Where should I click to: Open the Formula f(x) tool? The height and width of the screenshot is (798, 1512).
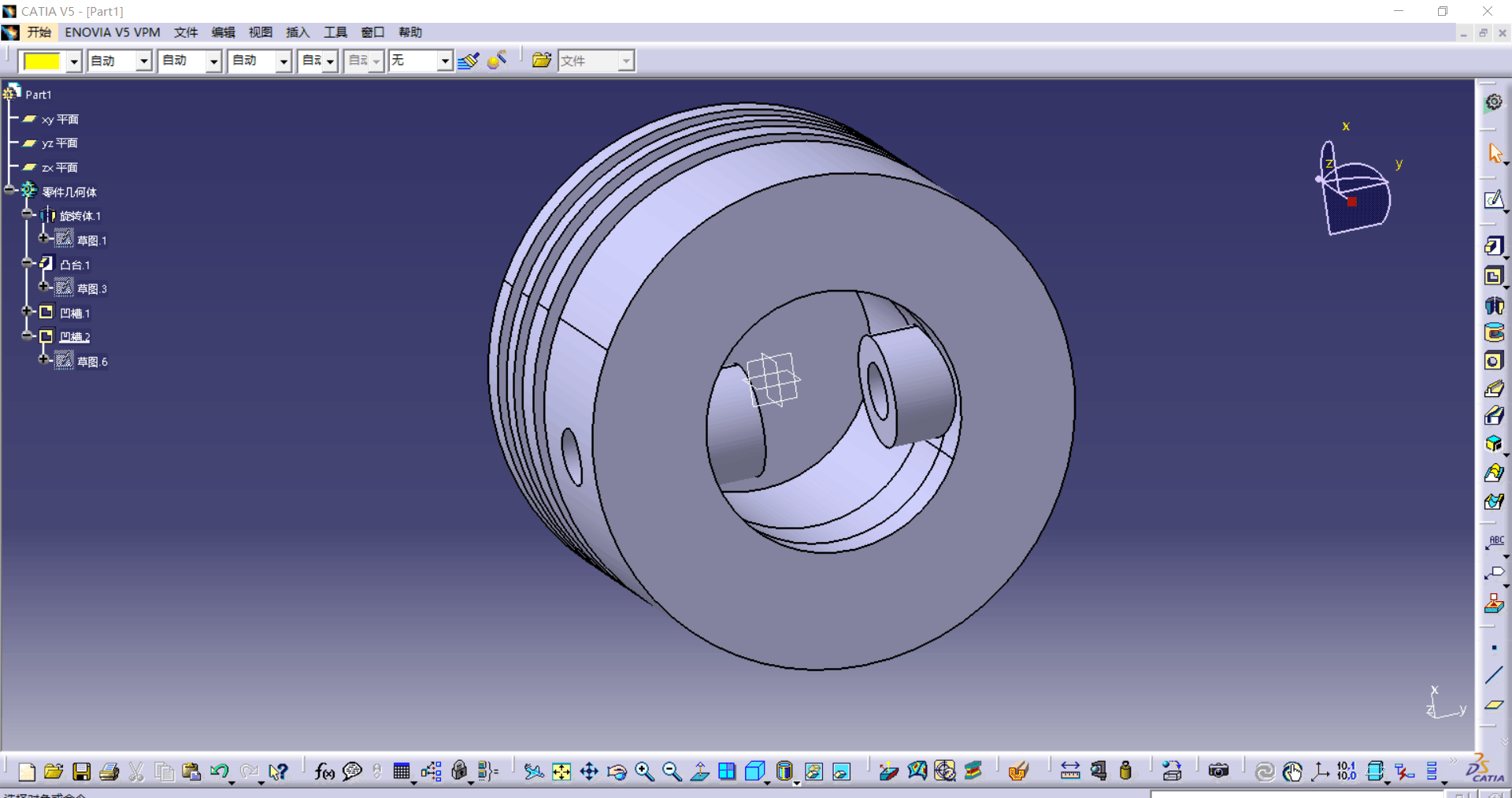pos(324,771)
